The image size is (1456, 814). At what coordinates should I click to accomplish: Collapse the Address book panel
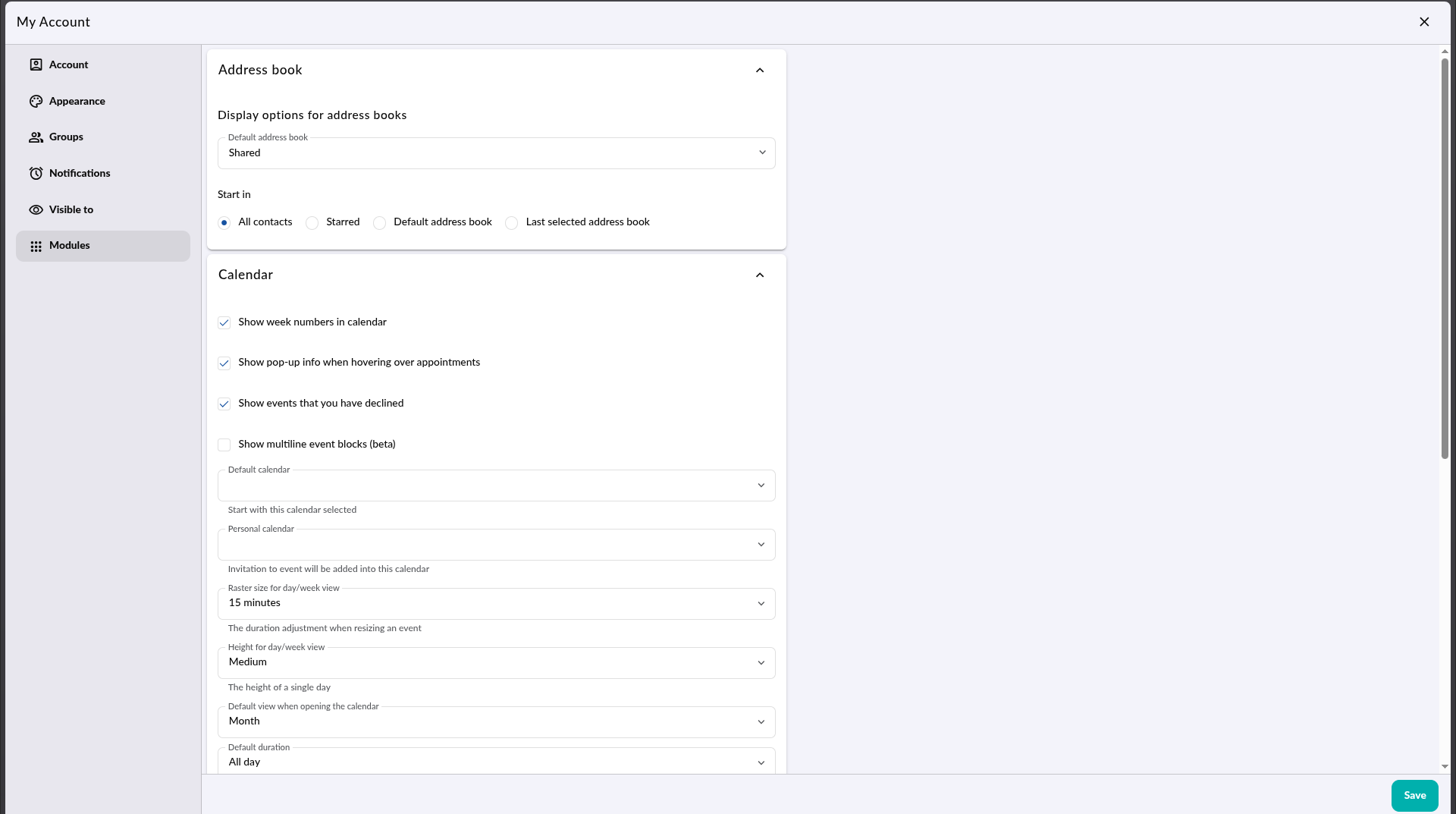click(x=760, y=71)
